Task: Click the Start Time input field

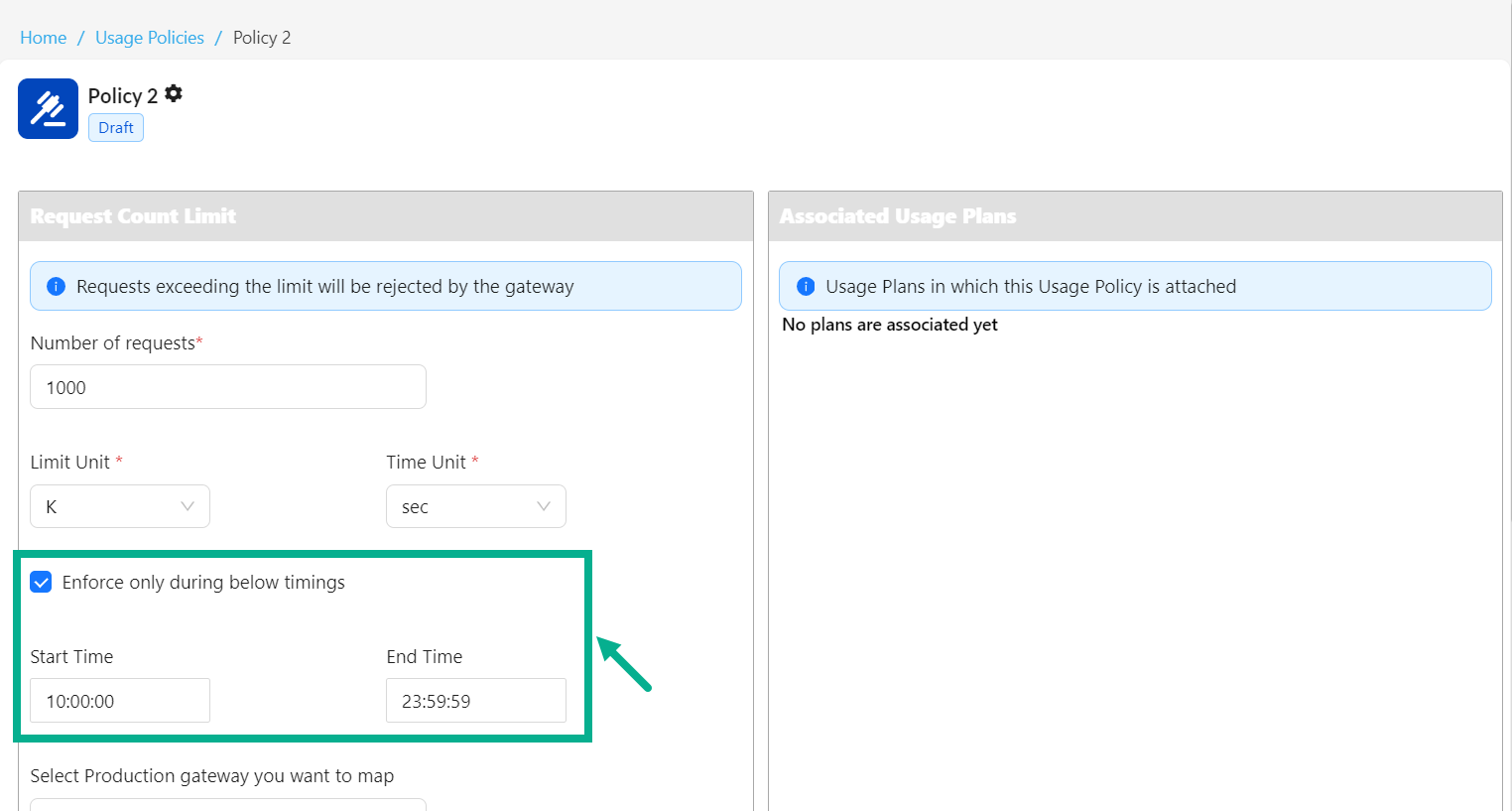Action: pyautogui.click(x=120, y=701)
